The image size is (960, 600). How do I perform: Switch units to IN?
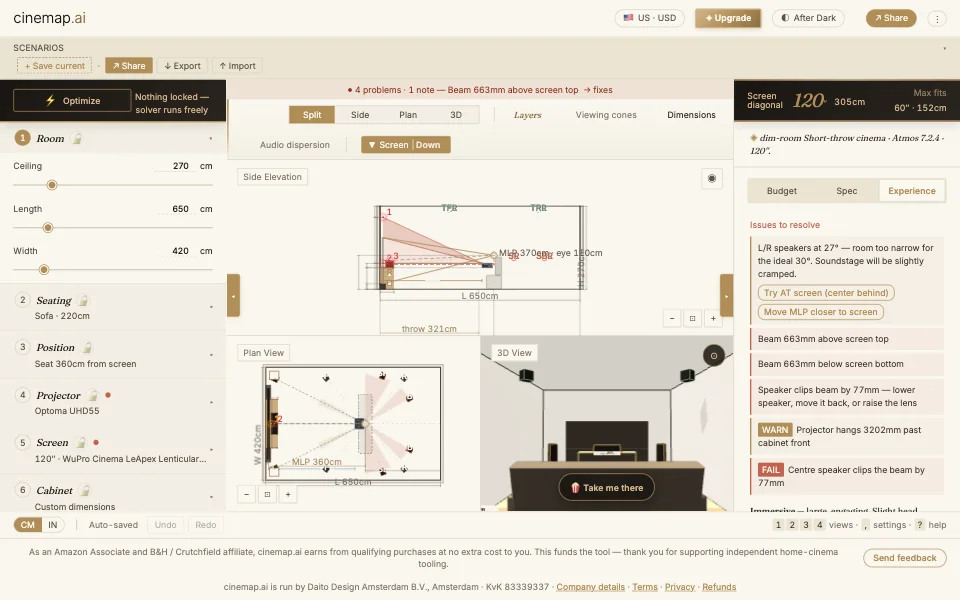tap(53, 525)
